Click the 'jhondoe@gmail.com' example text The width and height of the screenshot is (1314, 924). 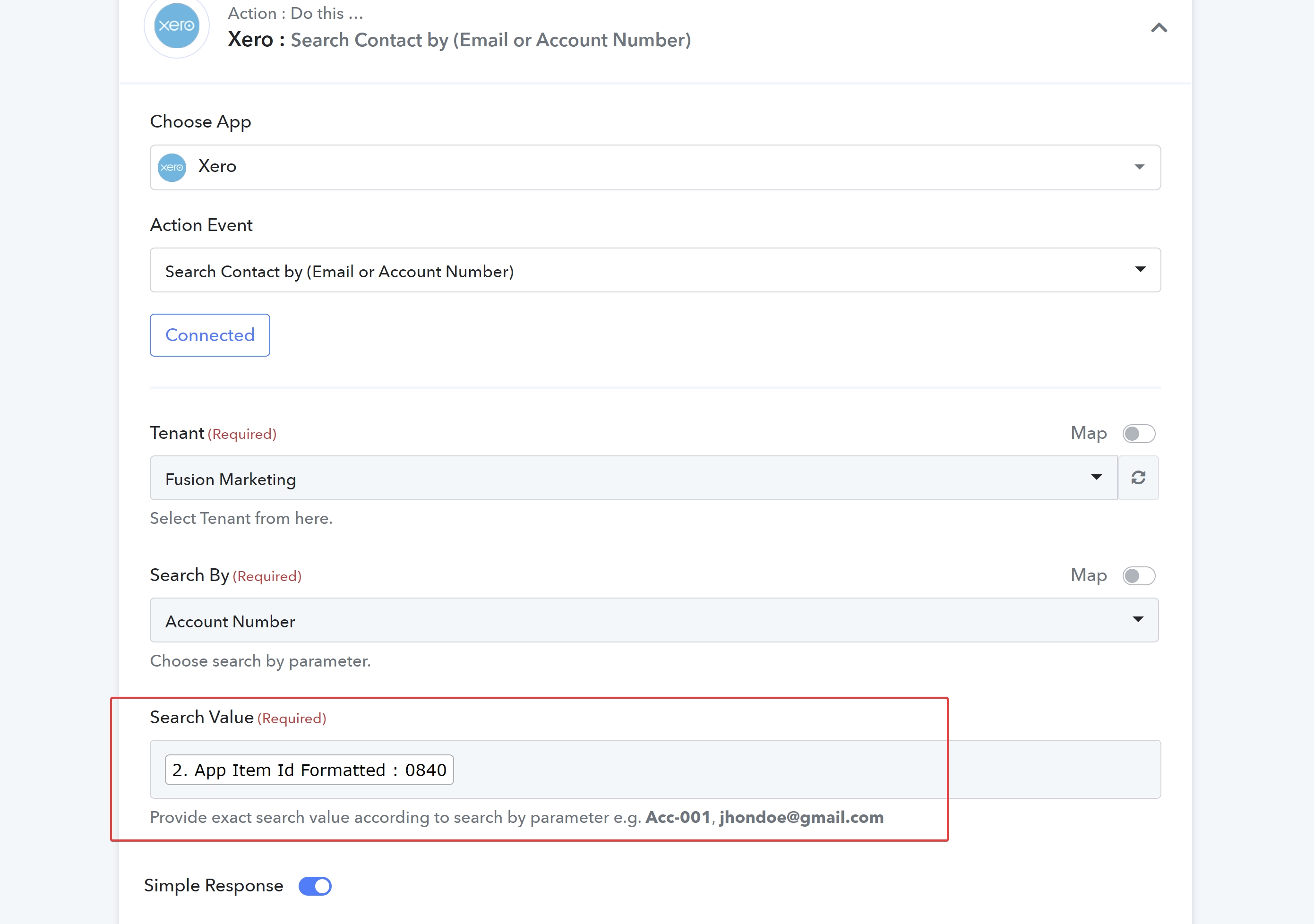coord(801,817)
